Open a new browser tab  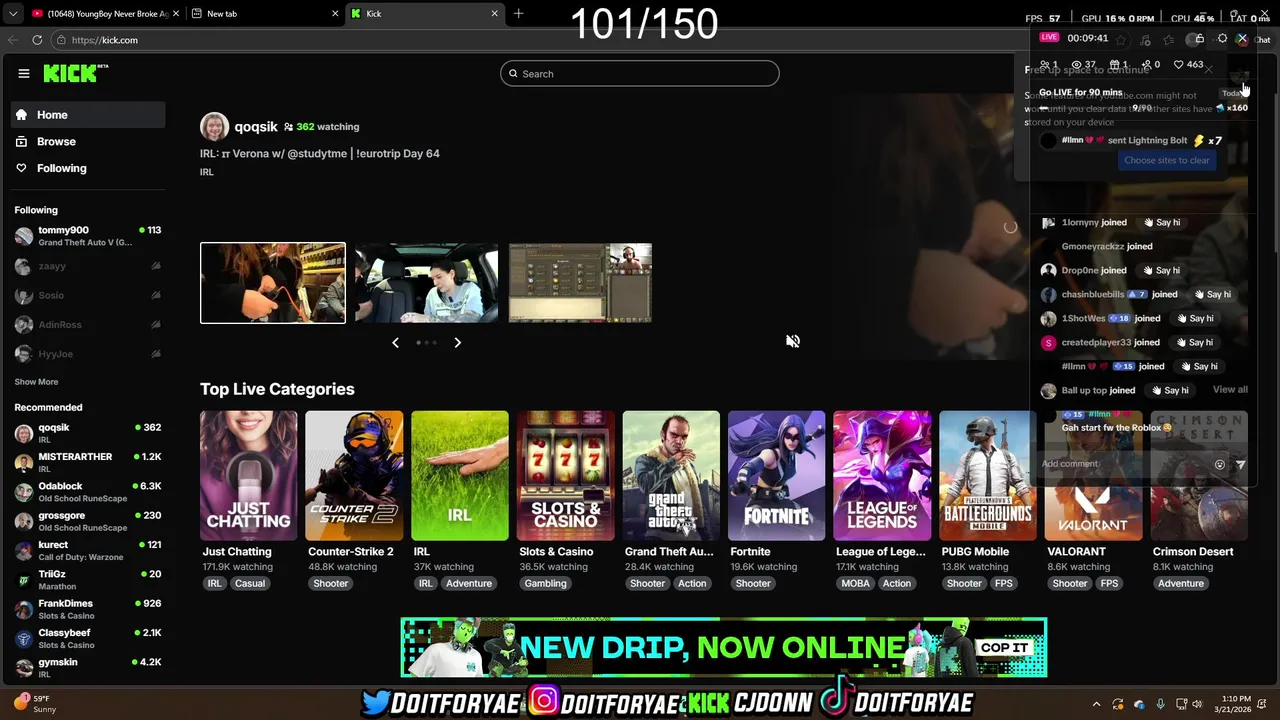click(x=518, y=14)
